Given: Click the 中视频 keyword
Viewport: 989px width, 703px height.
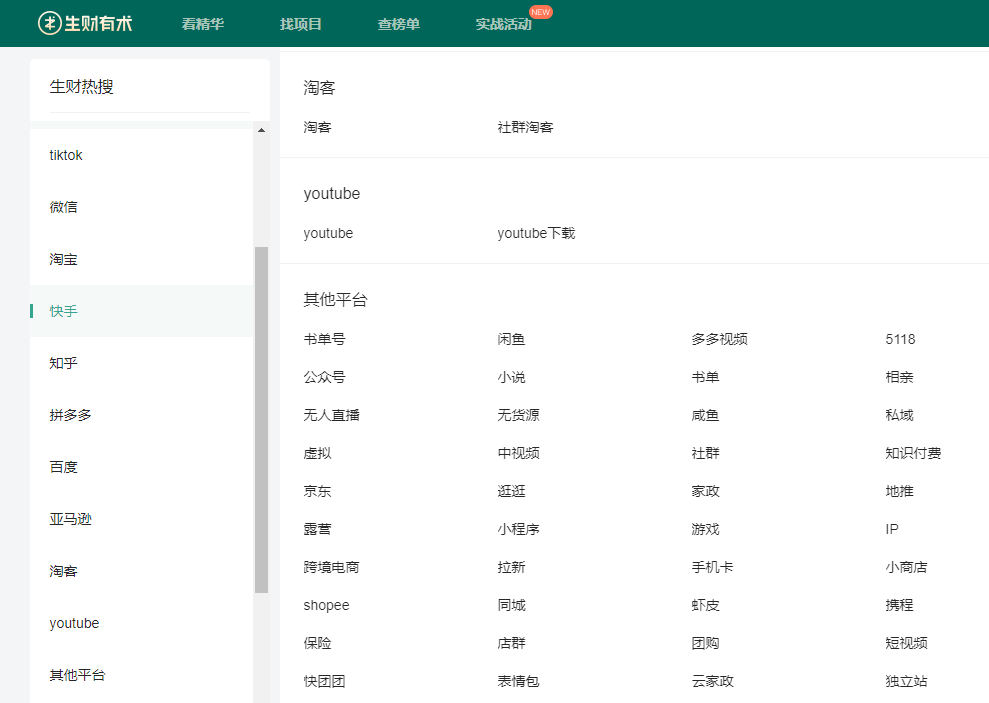Looking at the screenshot, I should 518,453.
